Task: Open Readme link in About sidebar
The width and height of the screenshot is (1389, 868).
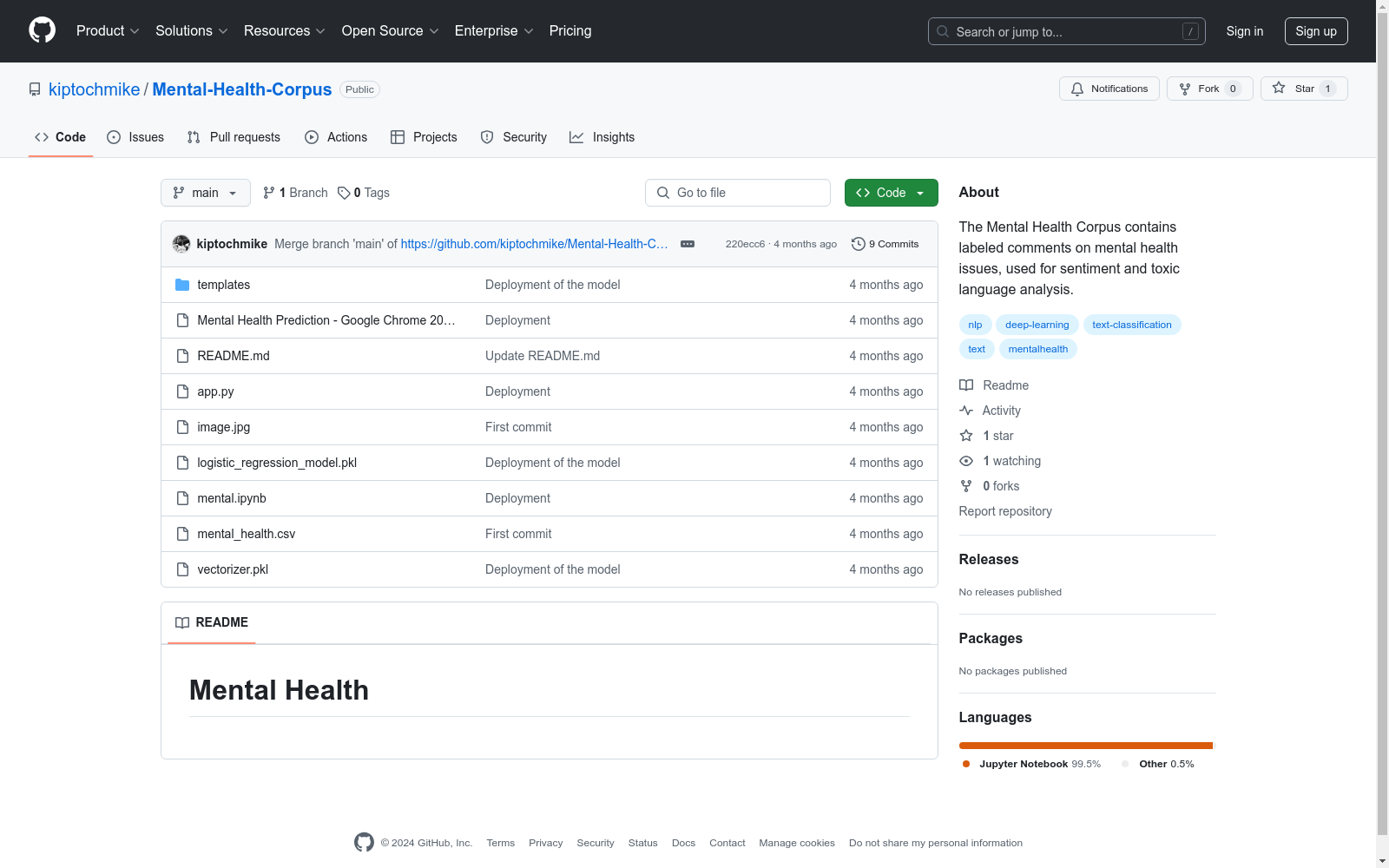Action: coord(994,385)
